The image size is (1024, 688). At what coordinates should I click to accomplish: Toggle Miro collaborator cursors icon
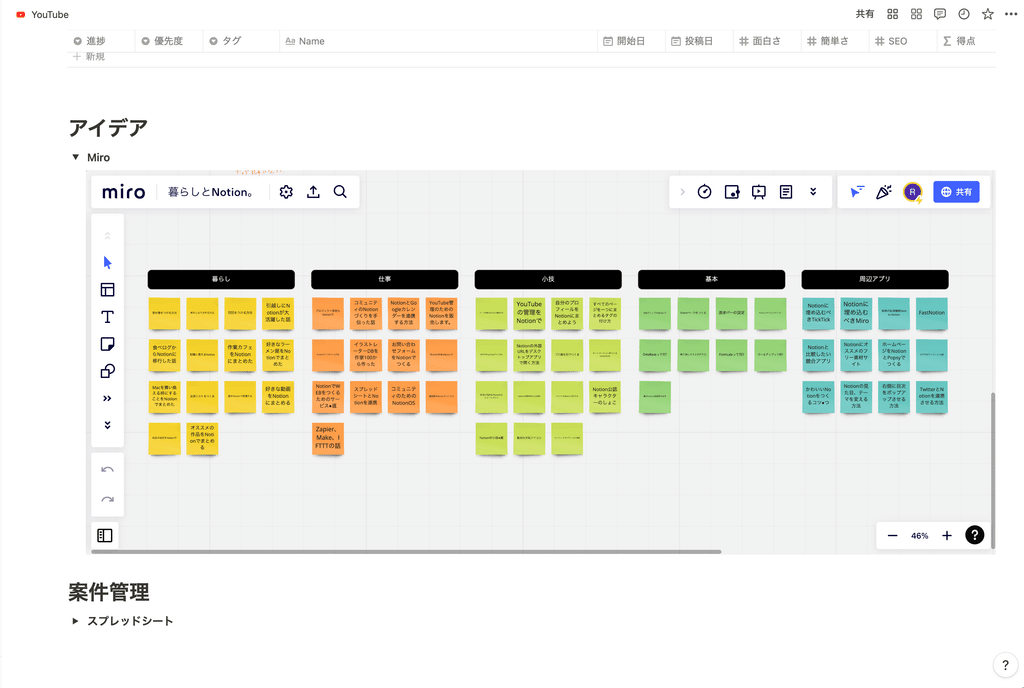[857, 192]
